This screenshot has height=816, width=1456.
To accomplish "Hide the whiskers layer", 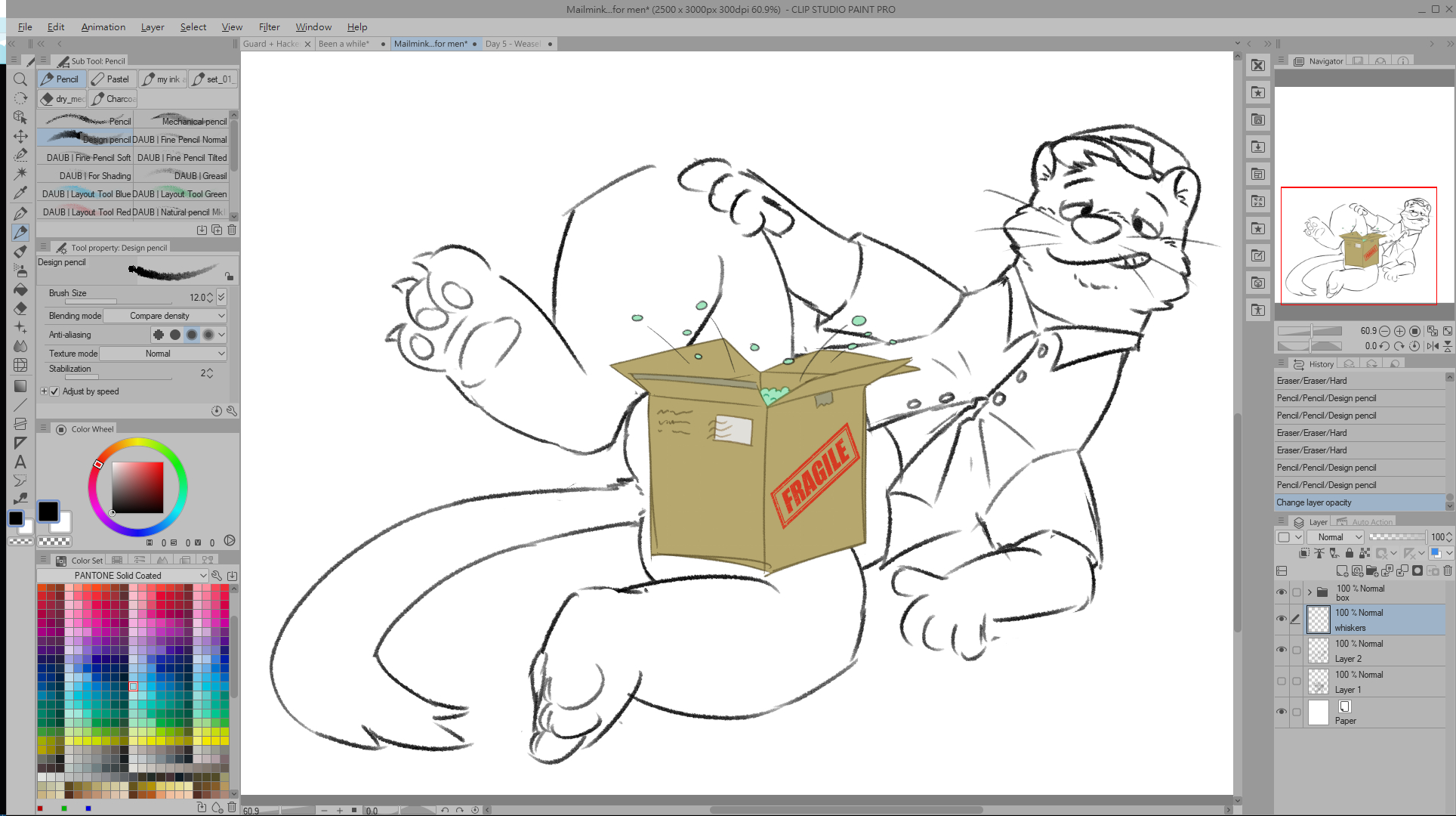I will tap(1282, 620).
